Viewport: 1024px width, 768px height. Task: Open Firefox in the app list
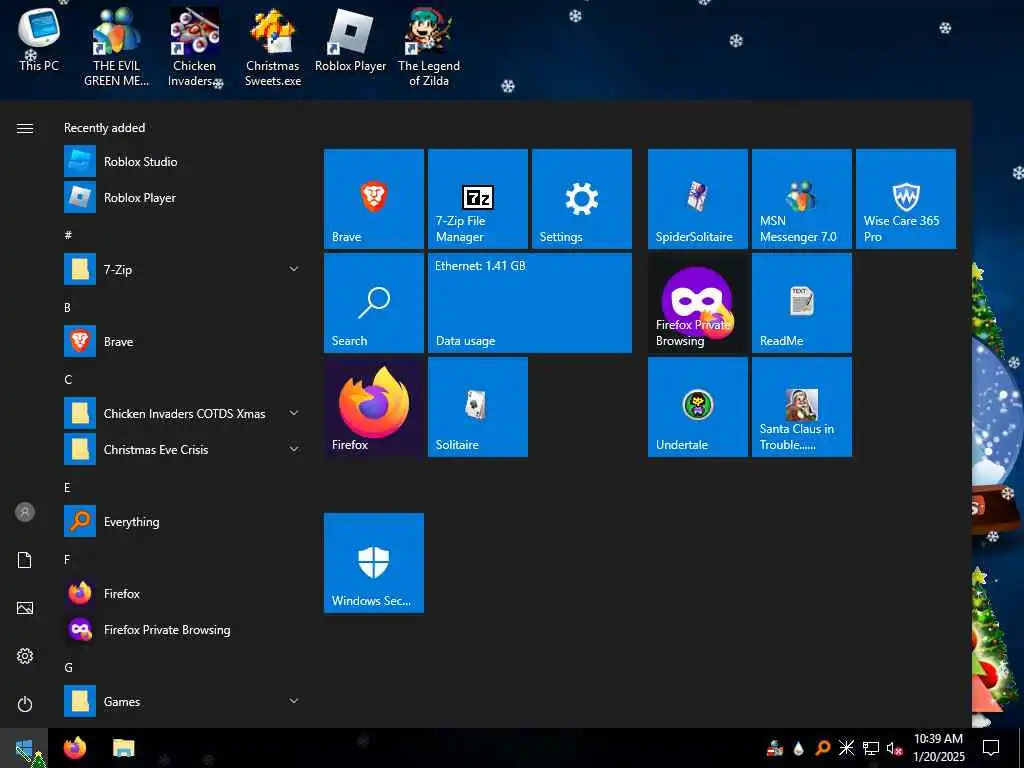[x=183, y=594]
